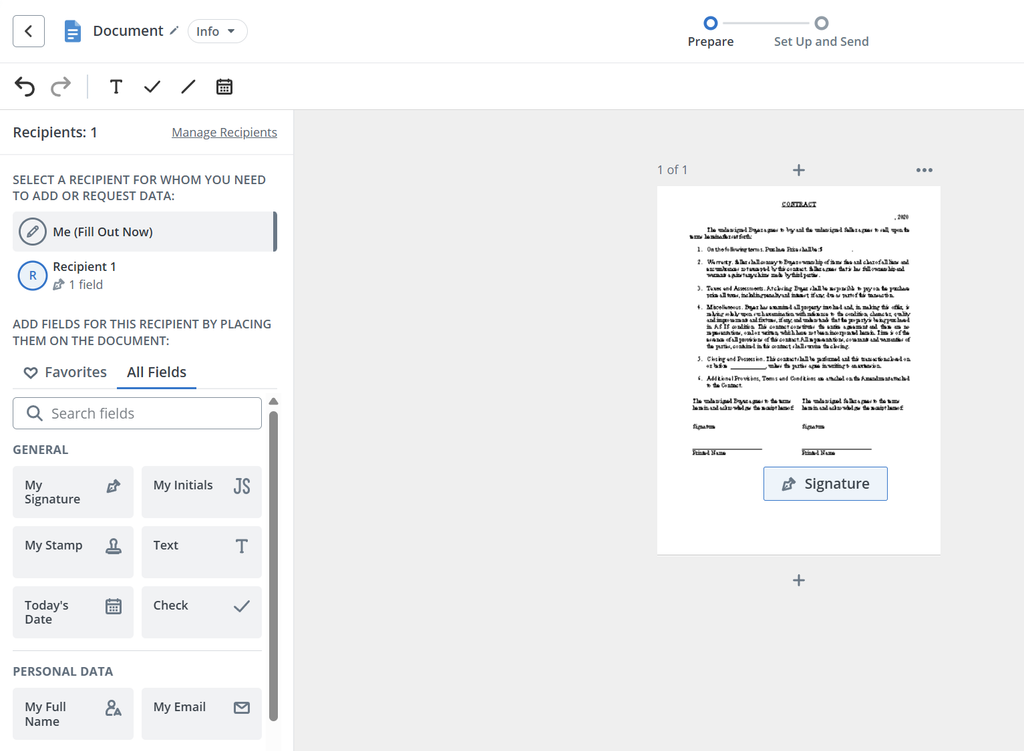Click the contract page thumbnail
Screen dimensions: 1024x751
tap(799, 370)
